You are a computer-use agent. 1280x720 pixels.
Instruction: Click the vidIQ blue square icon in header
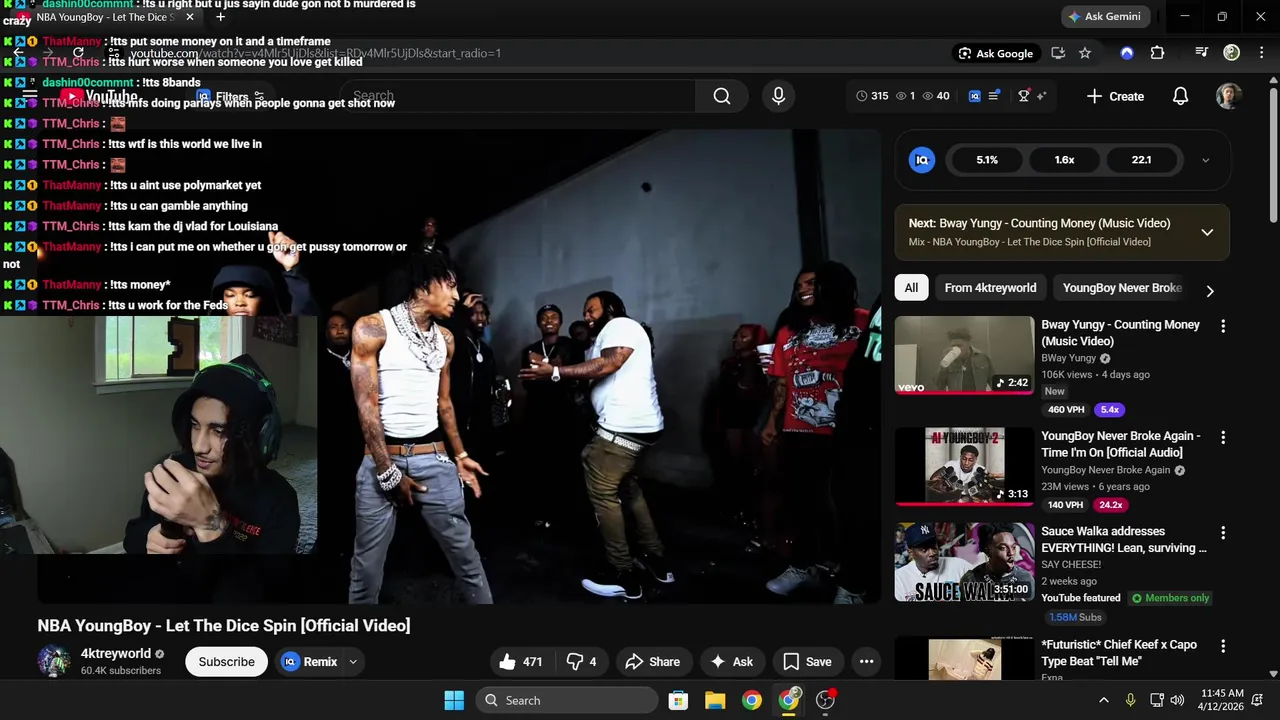[x=975, y=96]
